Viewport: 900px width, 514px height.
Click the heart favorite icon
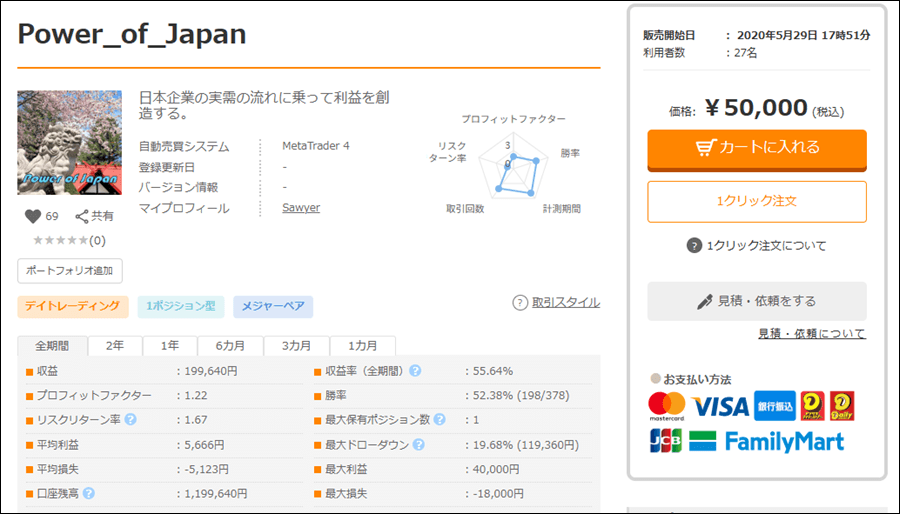(x=32, y=216)
